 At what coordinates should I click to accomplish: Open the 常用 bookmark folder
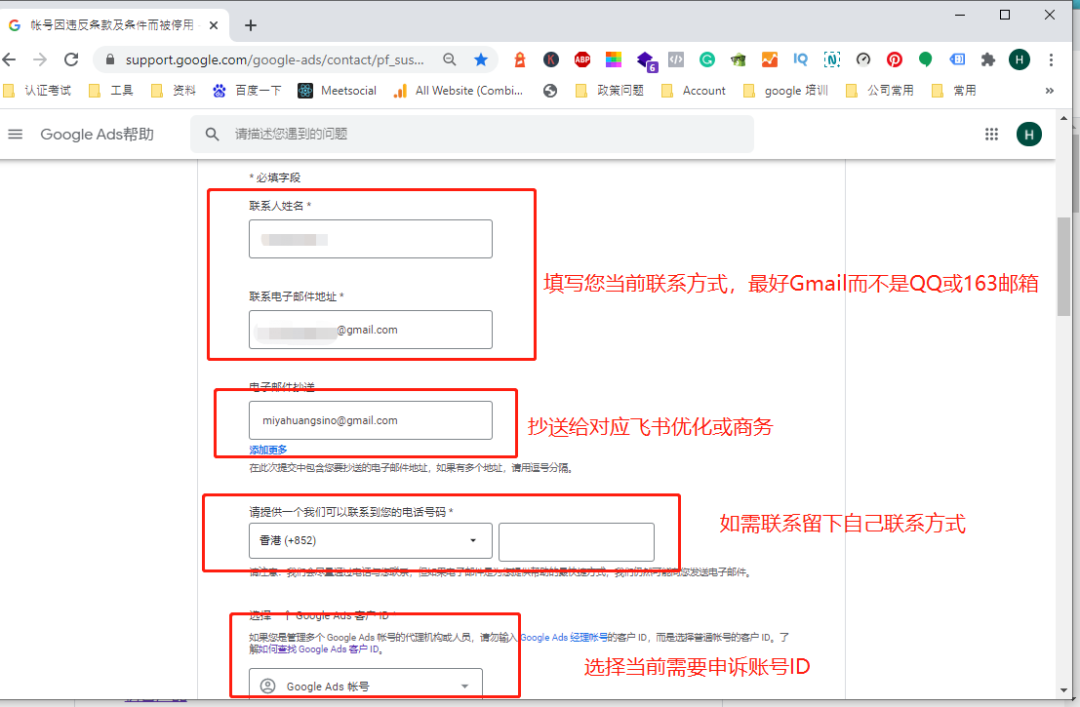coord(953,91)
